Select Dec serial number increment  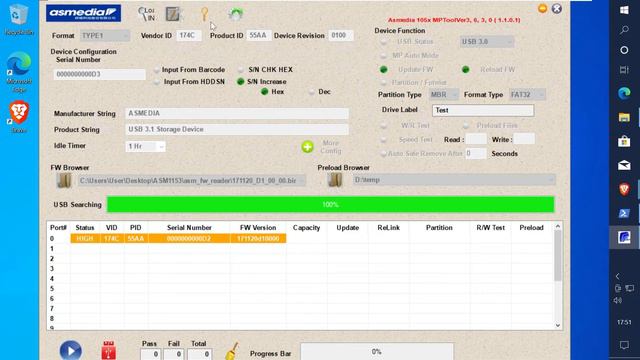click(x=312, y=92)
